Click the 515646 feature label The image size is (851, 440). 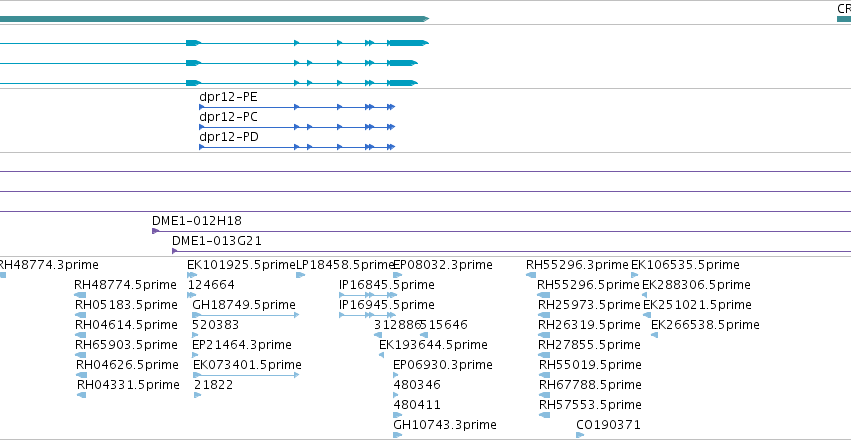click(x=444, y=325)
